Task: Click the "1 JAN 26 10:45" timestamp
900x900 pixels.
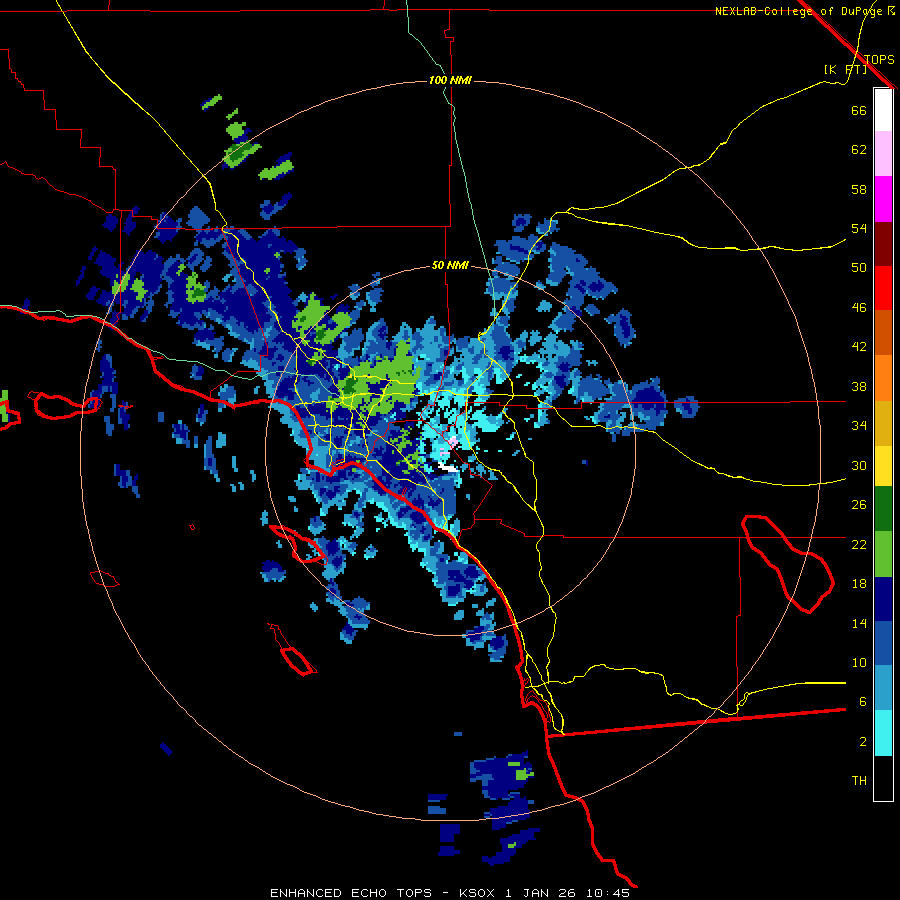Action: point(568,893)
